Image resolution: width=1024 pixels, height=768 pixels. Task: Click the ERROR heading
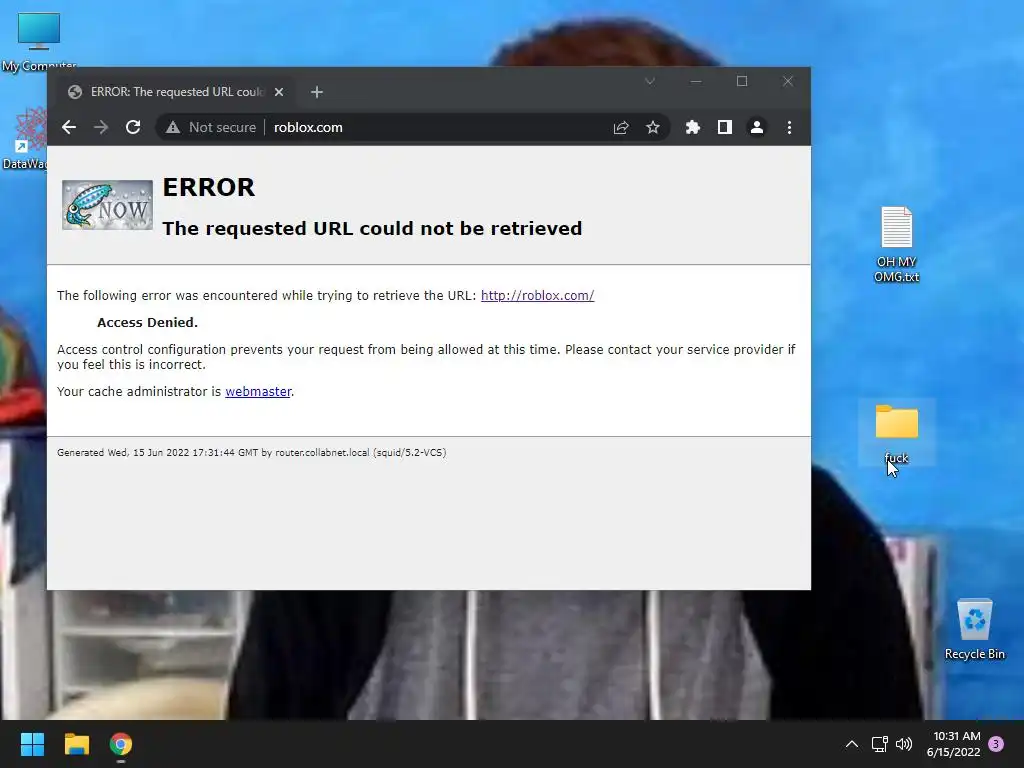tap(208, 187)
